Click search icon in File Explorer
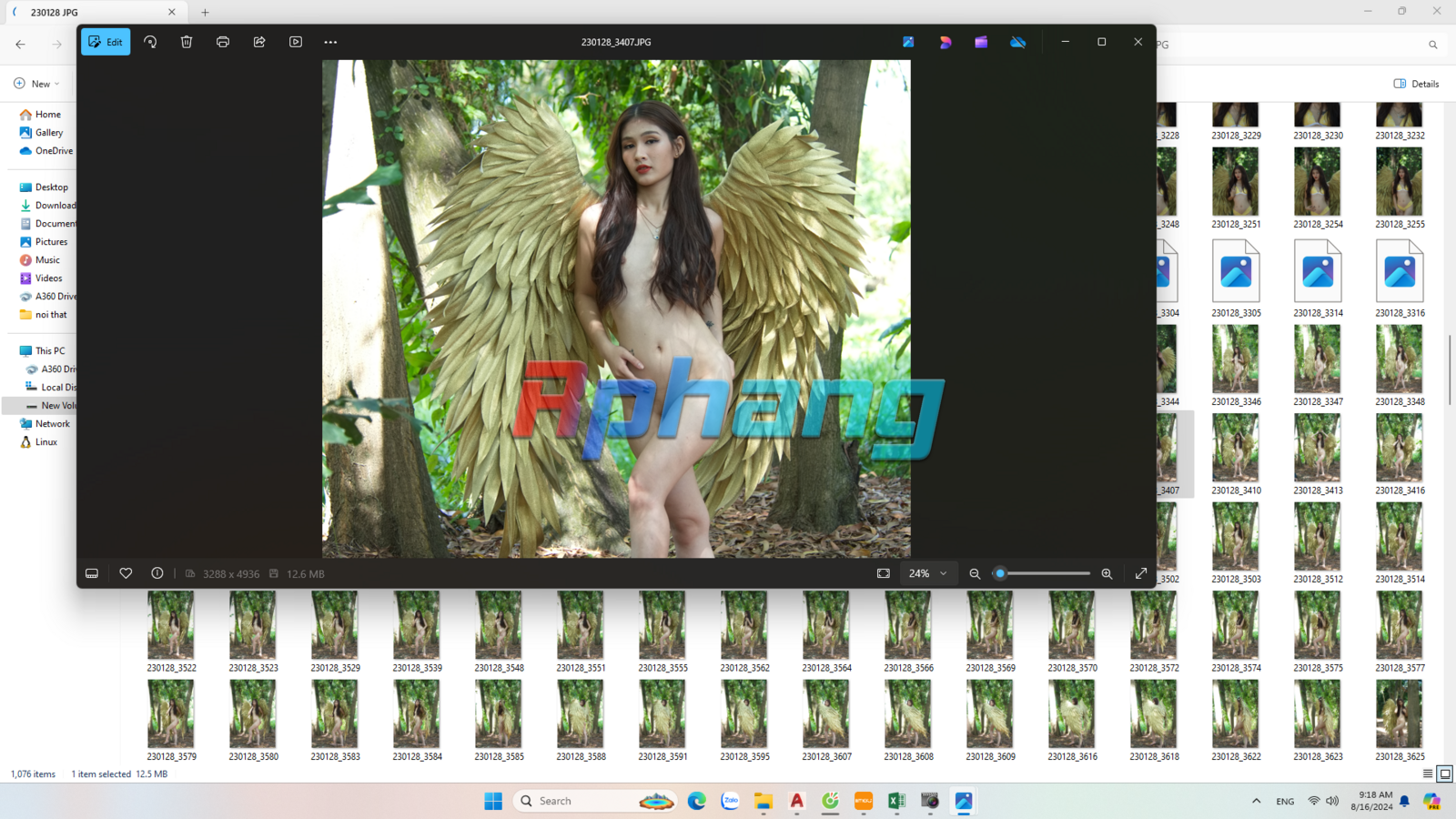Screen dimensions: 1456x819 1432,45
